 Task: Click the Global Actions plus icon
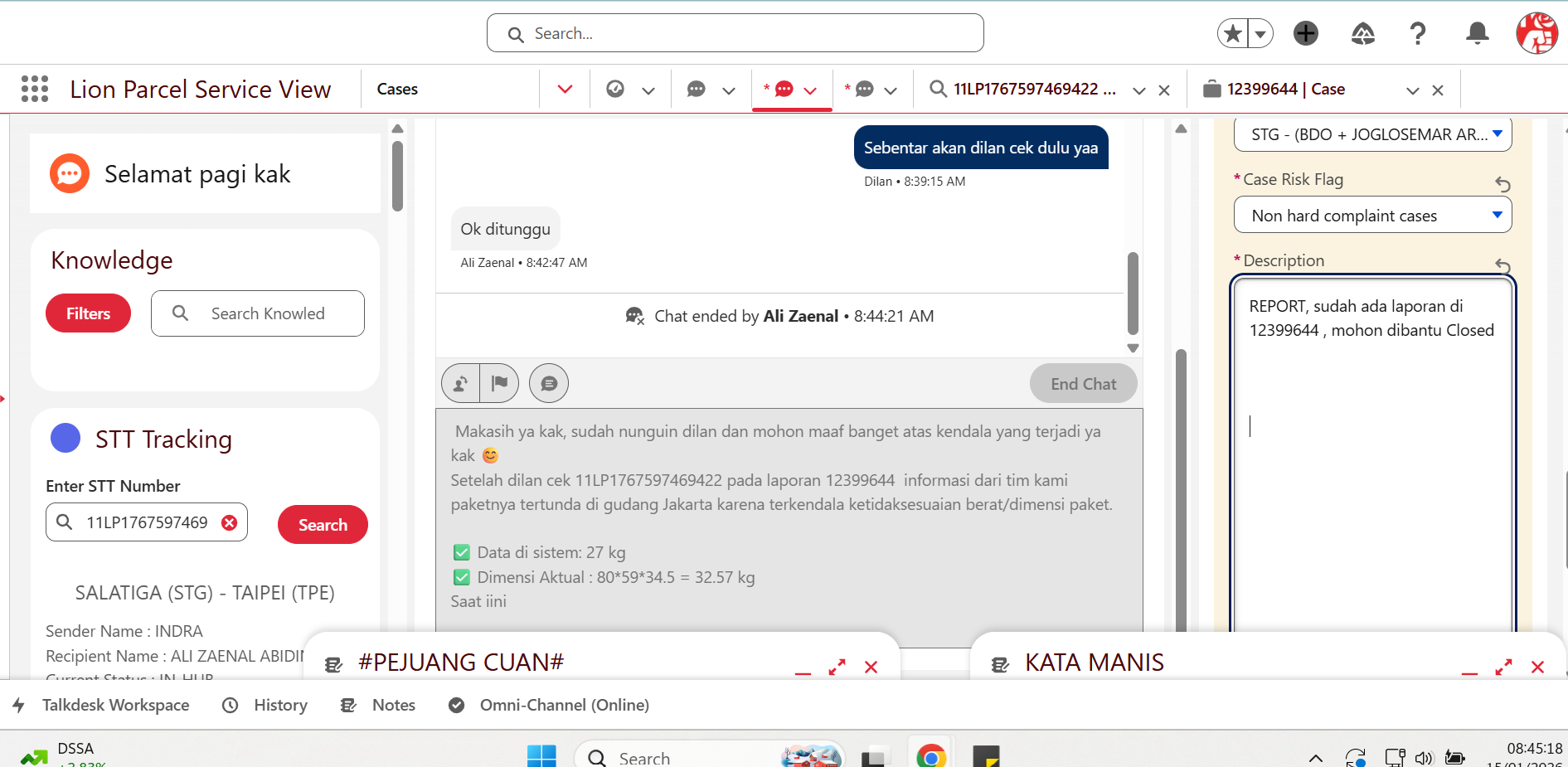click(x=1306, y=33)
